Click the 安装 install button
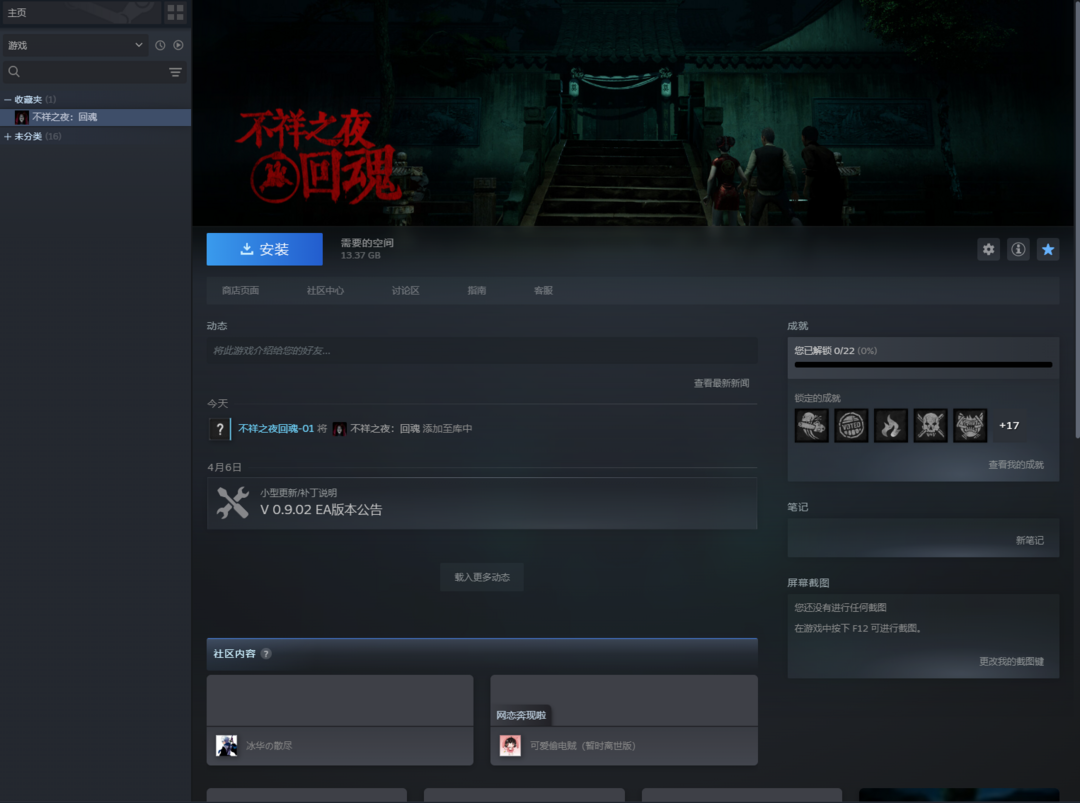Image resolution: width=1080 pixels, height=803 pixels. point(264,249)
